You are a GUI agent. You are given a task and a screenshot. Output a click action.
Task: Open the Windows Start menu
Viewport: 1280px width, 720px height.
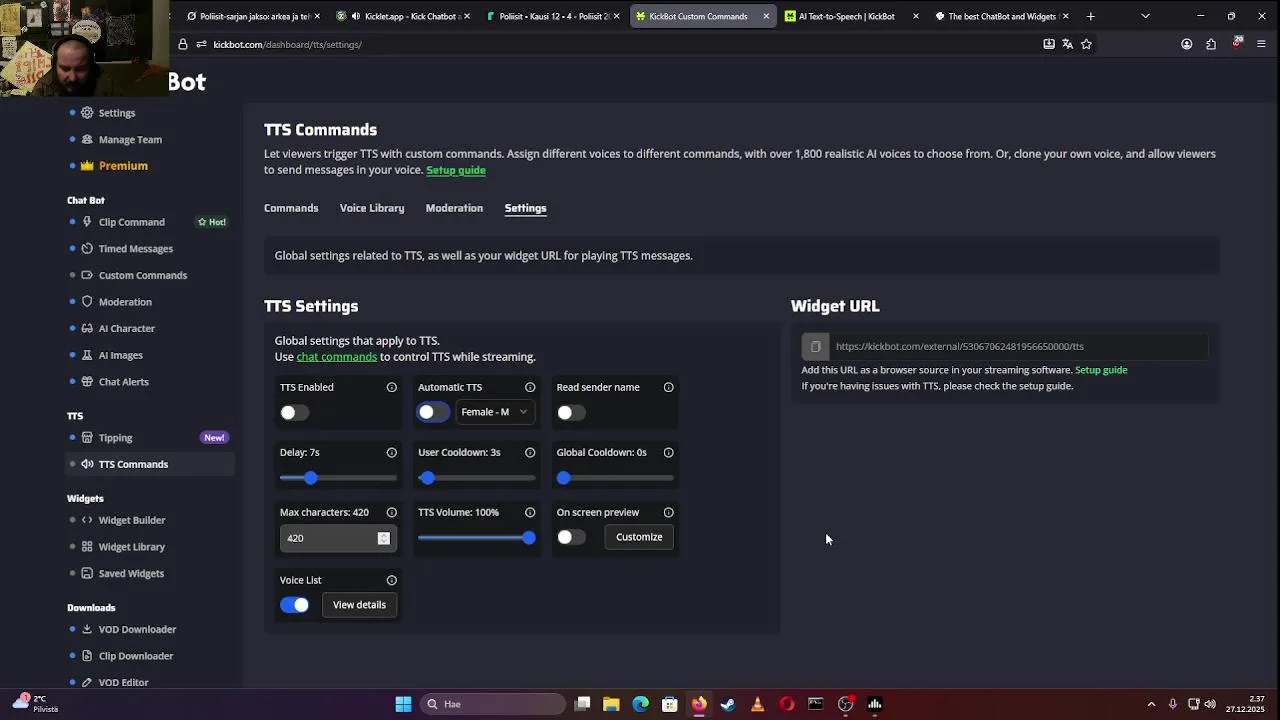[x=403, y=704]
